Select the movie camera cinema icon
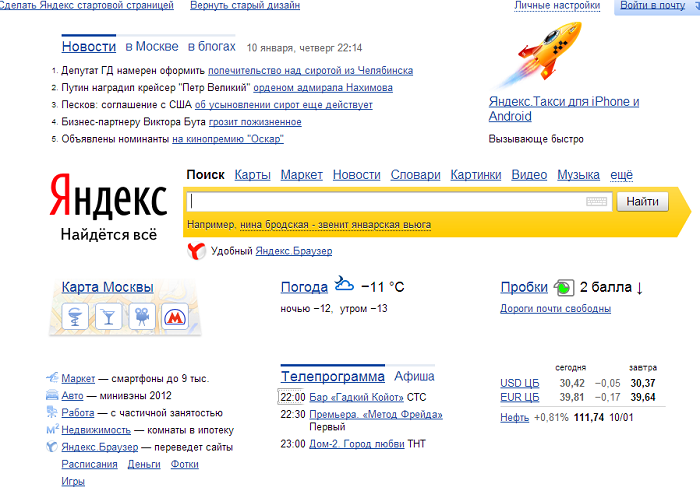 [142, 316]
